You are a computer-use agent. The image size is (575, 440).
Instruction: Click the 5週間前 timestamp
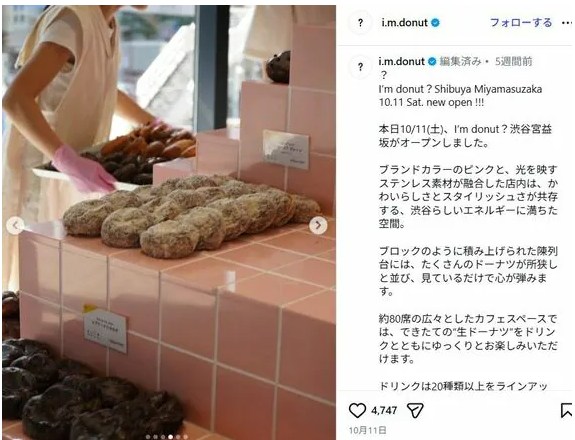pos(513,61)
